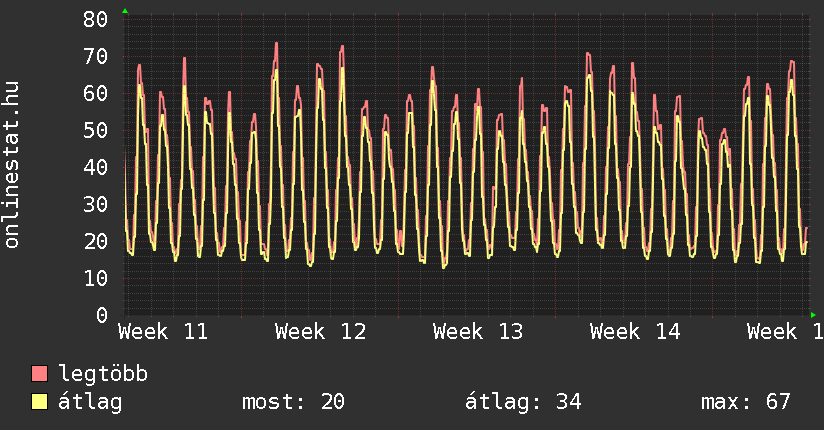Screen dimensions: 824x430
Task: Select the legtöbb legend label
Action: point(104,375)
